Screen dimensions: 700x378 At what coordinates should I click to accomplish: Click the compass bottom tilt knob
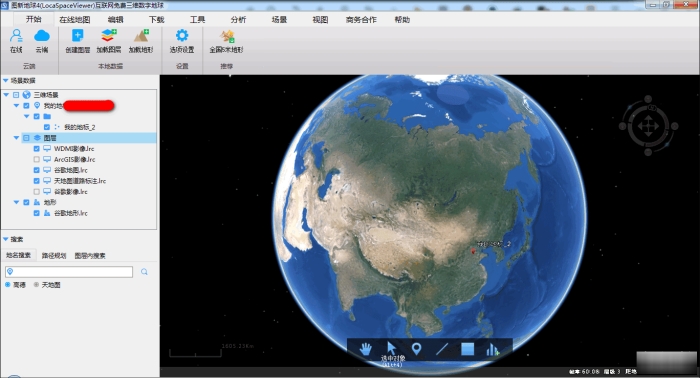[x=648, y=153]
